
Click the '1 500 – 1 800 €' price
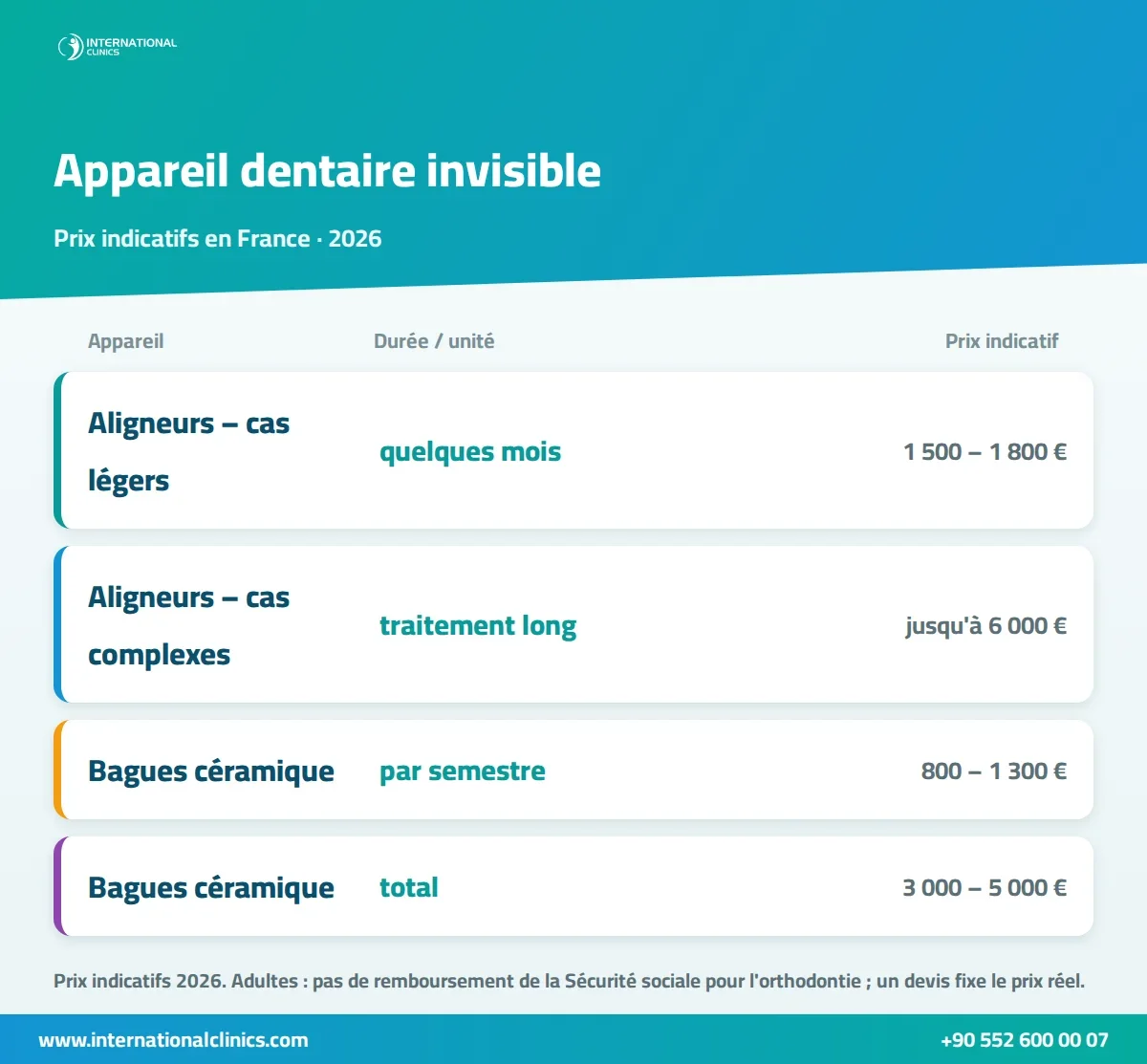pos(985,451)
